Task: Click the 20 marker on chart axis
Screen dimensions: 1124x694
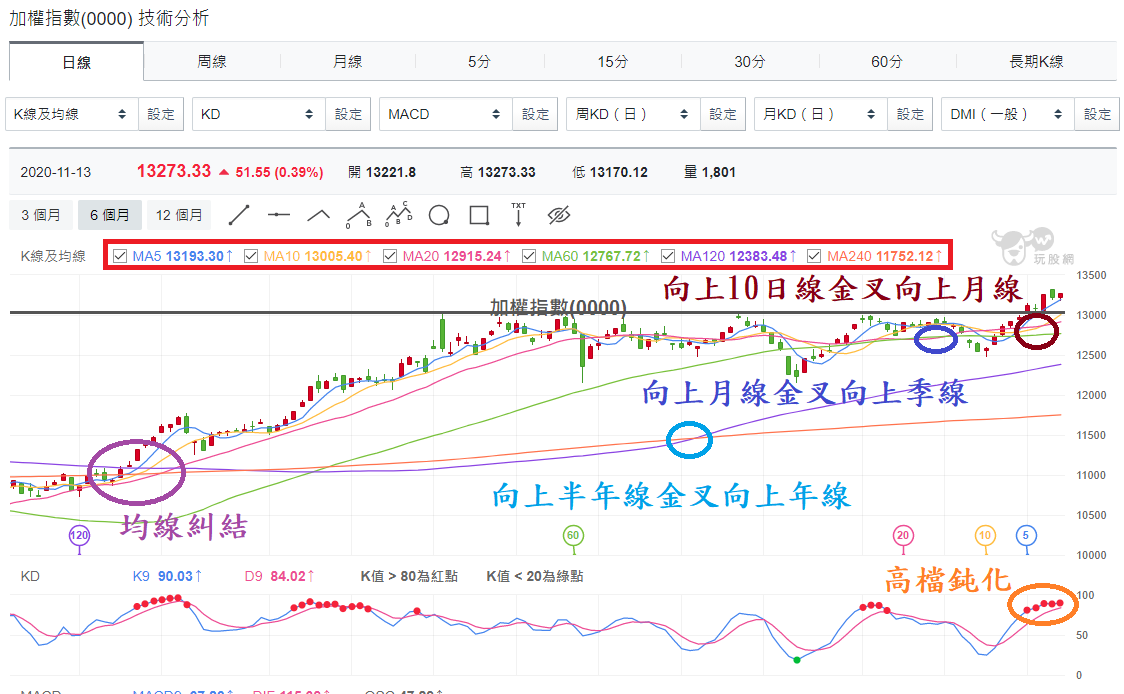Action: pos(902,536)
